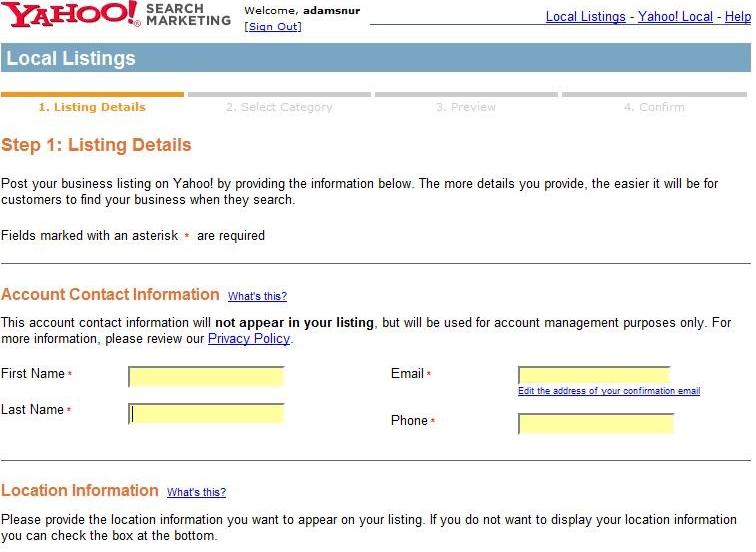756x552 pixels.
Task: Open What's this? beside Account Contact Information
Action: tap(257, 296)
